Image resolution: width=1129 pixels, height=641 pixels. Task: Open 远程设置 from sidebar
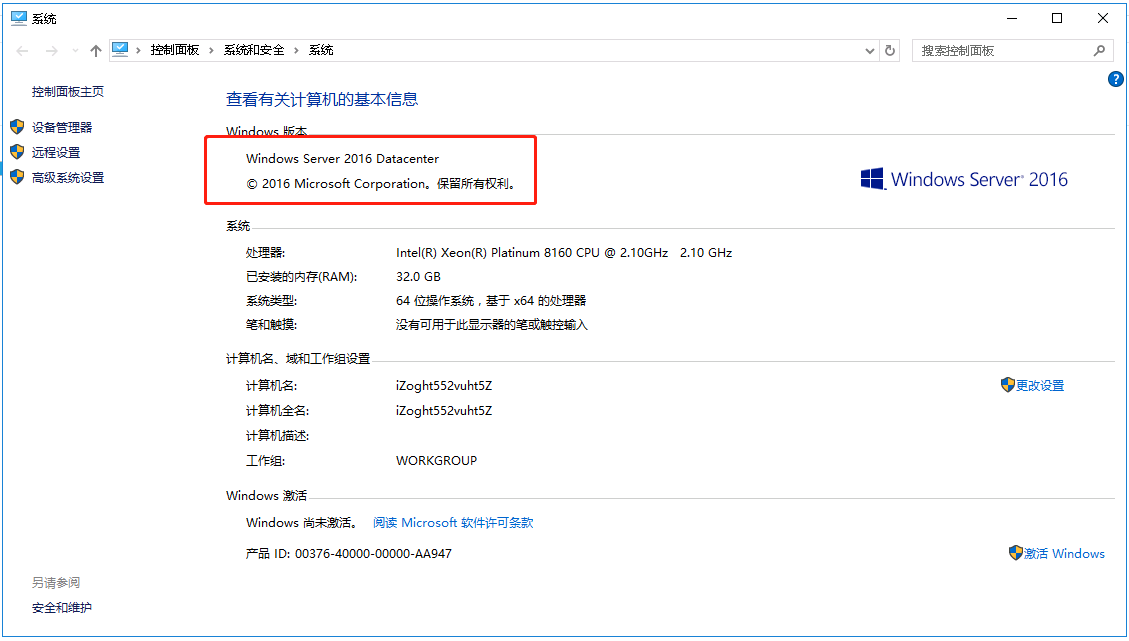coord(56,153)
